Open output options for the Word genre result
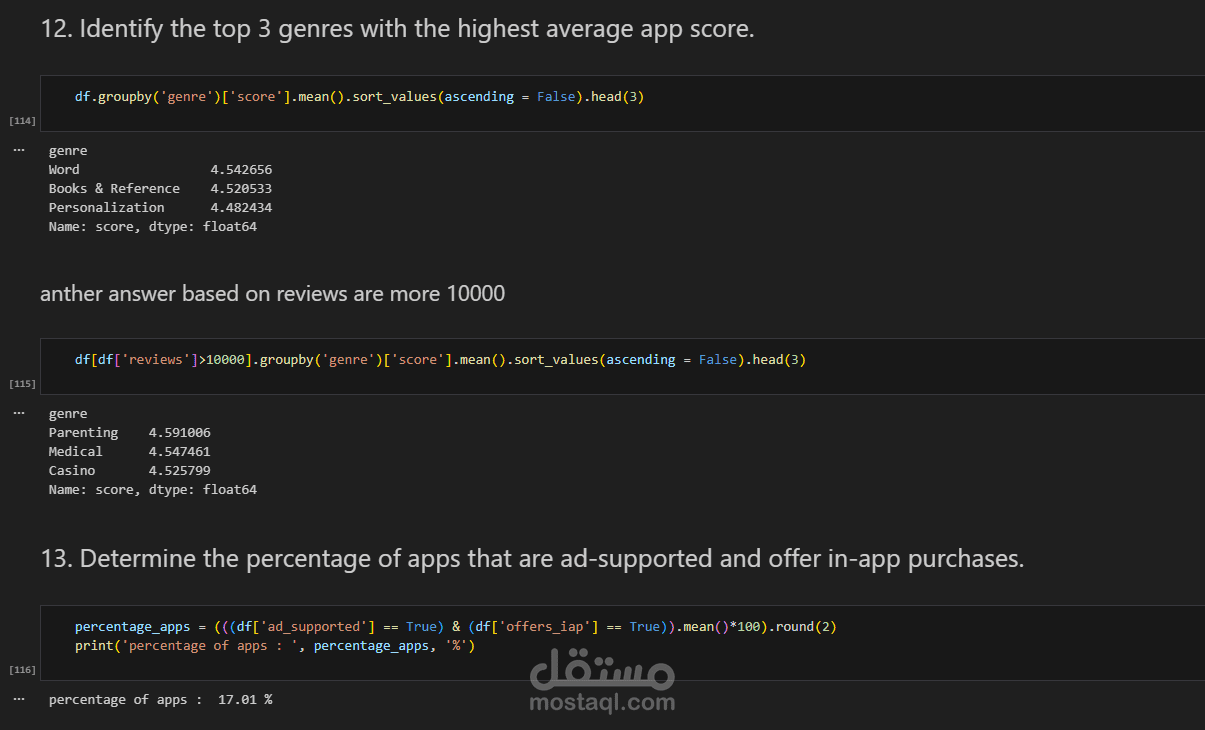The height and width of the screenshot is (730, 1205). tap(18, 150)
